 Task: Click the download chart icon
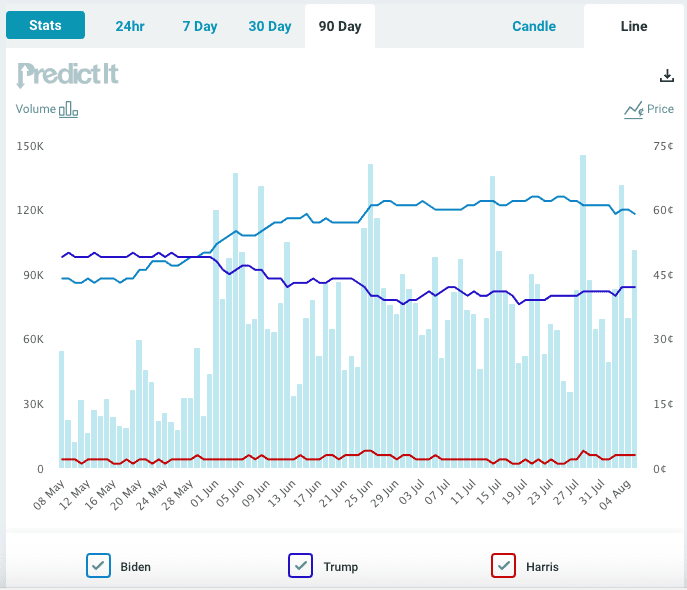tap(667, 77)
